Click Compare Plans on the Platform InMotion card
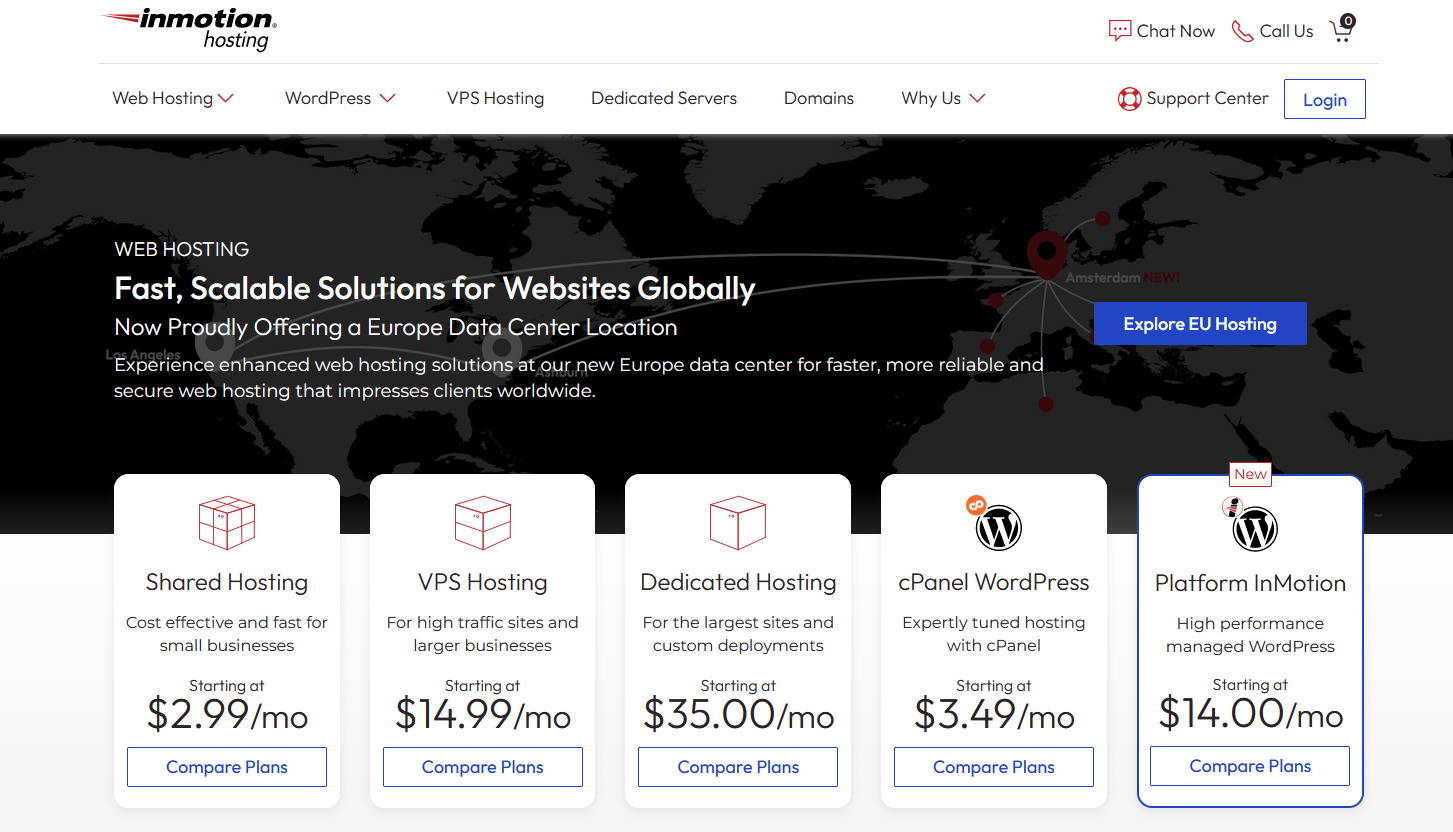The height and width of the screenshot is (832, 1453). pos(1249,765)
